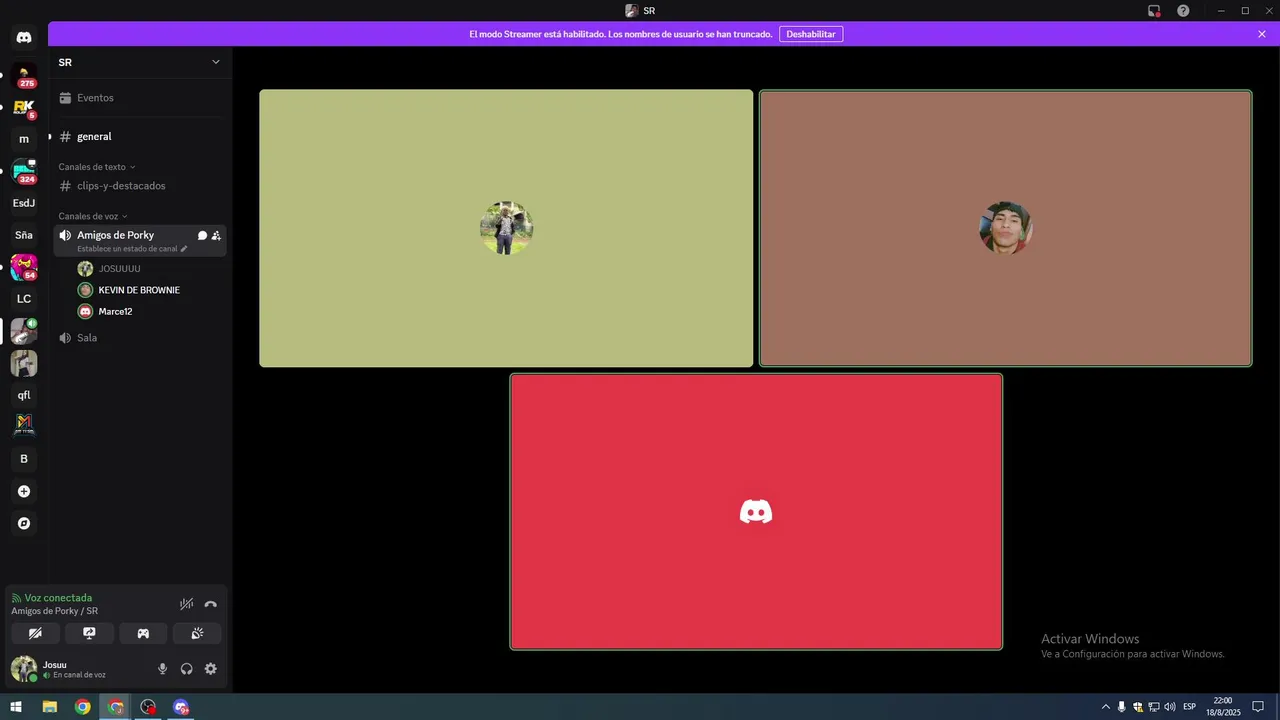Click voice connection signal icon
Viewport: 1280px width, 720px height.
(x=16, y=598)
